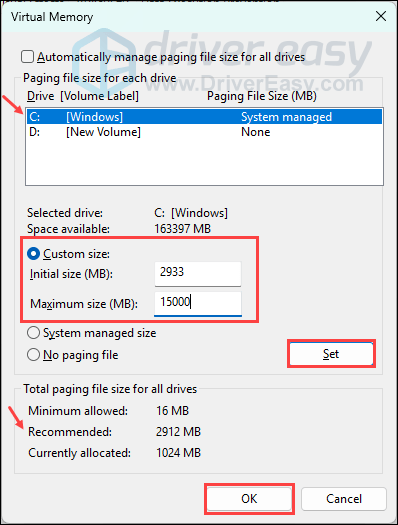Click the Cancel button
This screenshot has width=398, height=525.
tap(344, 499)
